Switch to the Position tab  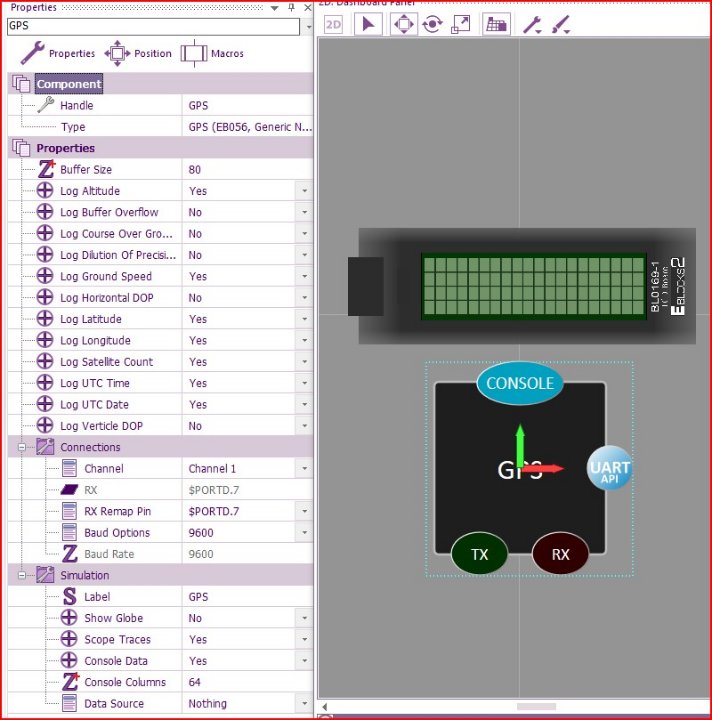138,53
